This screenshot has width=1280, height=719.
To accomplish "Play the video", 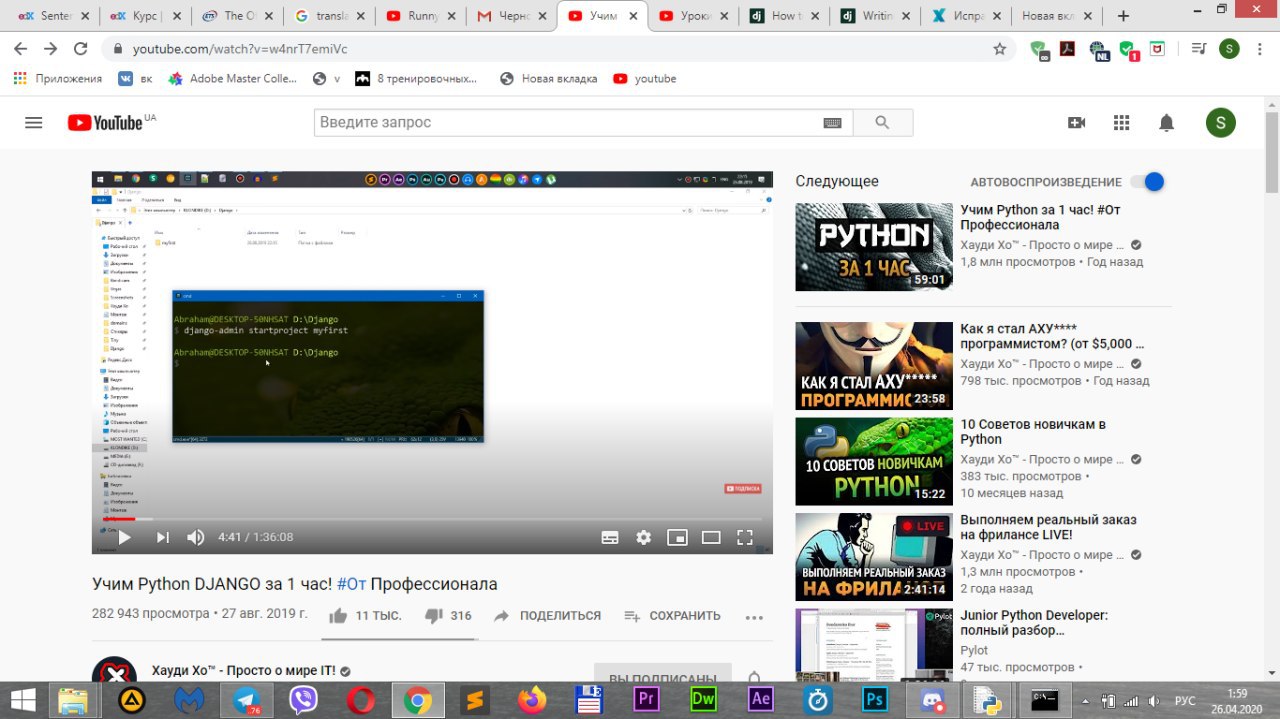I will [124, 537].
